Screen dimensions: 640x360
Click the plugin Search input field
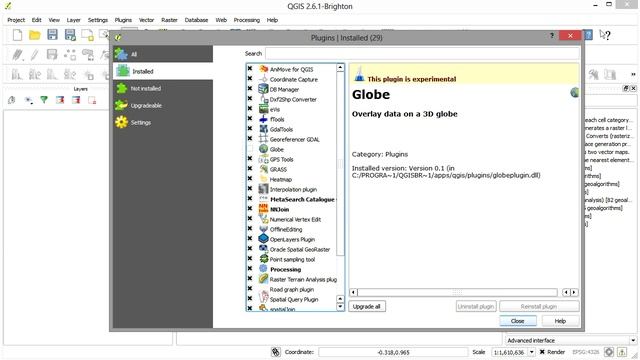click(x=422, y=53)
